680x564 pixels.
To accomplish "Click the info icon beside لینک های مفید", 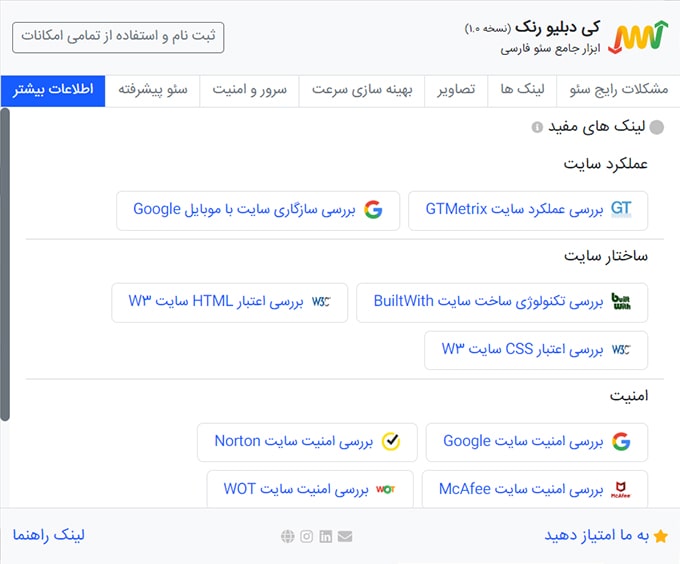I will point(537,127).
